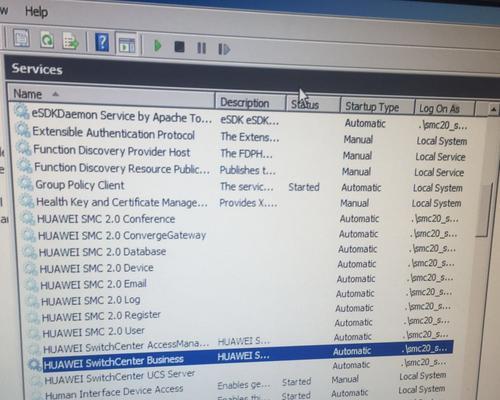Click the green Refresh toolbar icon
Viewport: 500px width, 400px height.
47,40
